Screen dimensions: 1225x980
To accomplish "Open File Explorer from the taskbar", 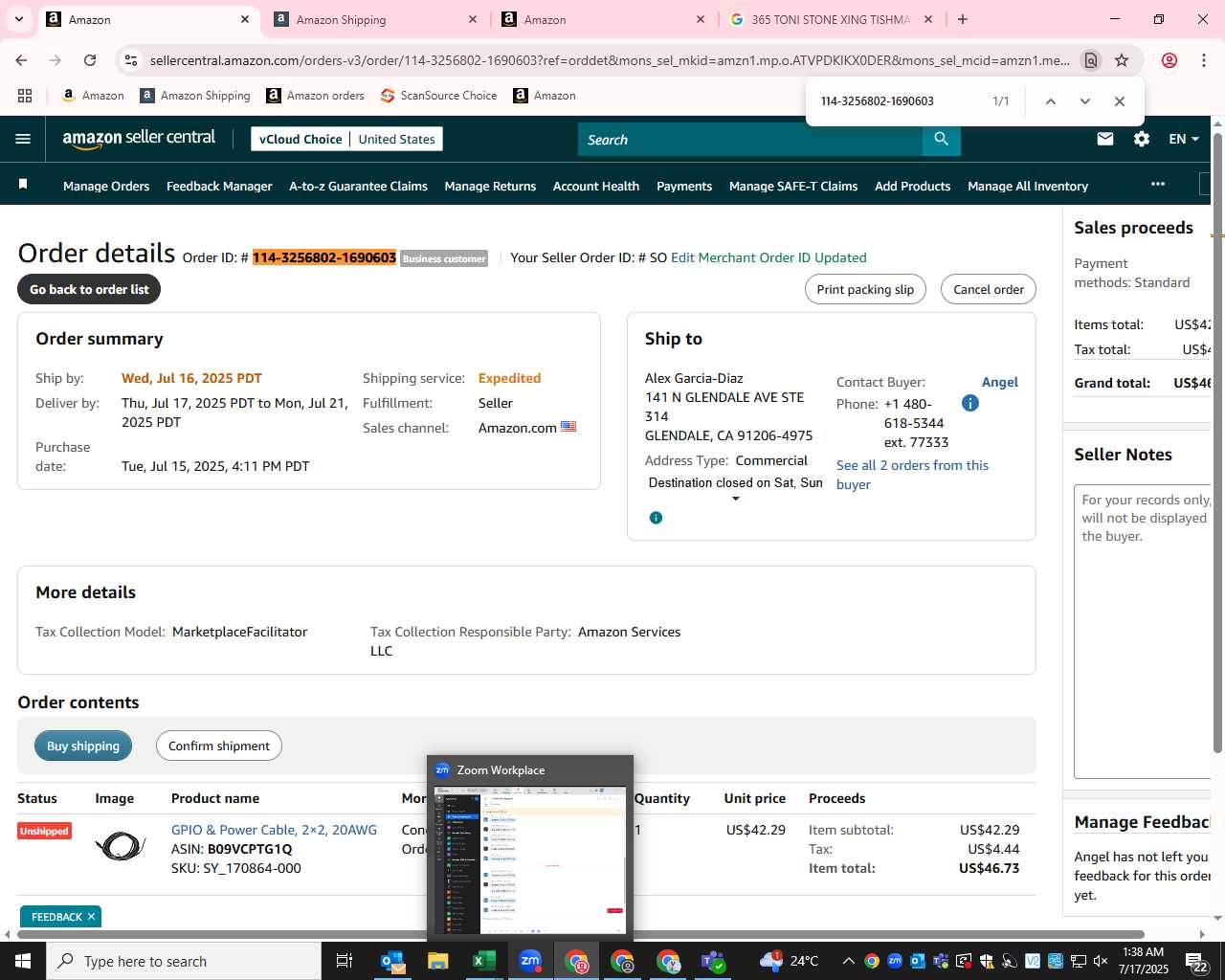I will pyautogui.click(x=438, y=961).
